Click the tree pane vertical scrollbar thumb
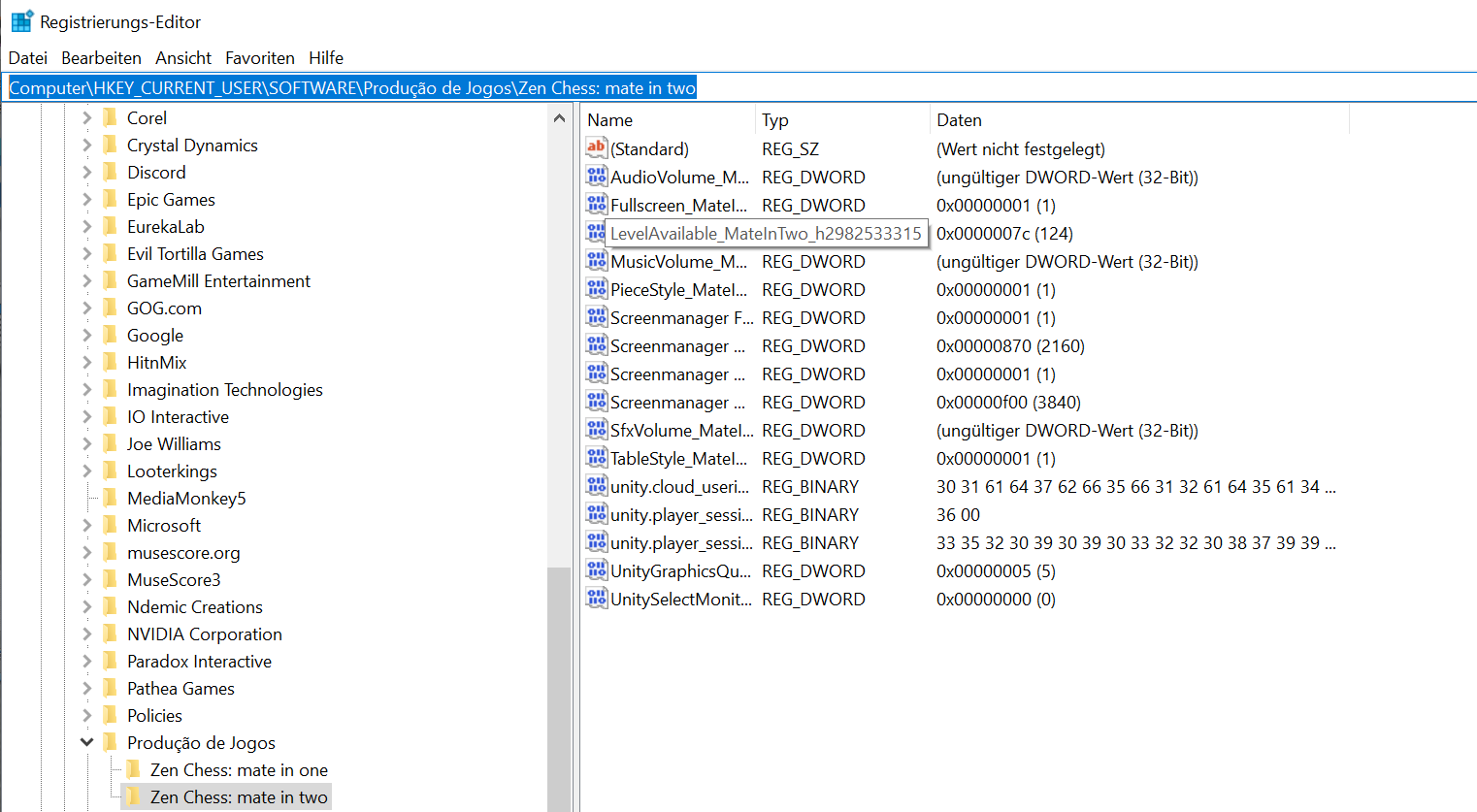The height and width of the screenshot is (812, 1477). tap(559, 689)
